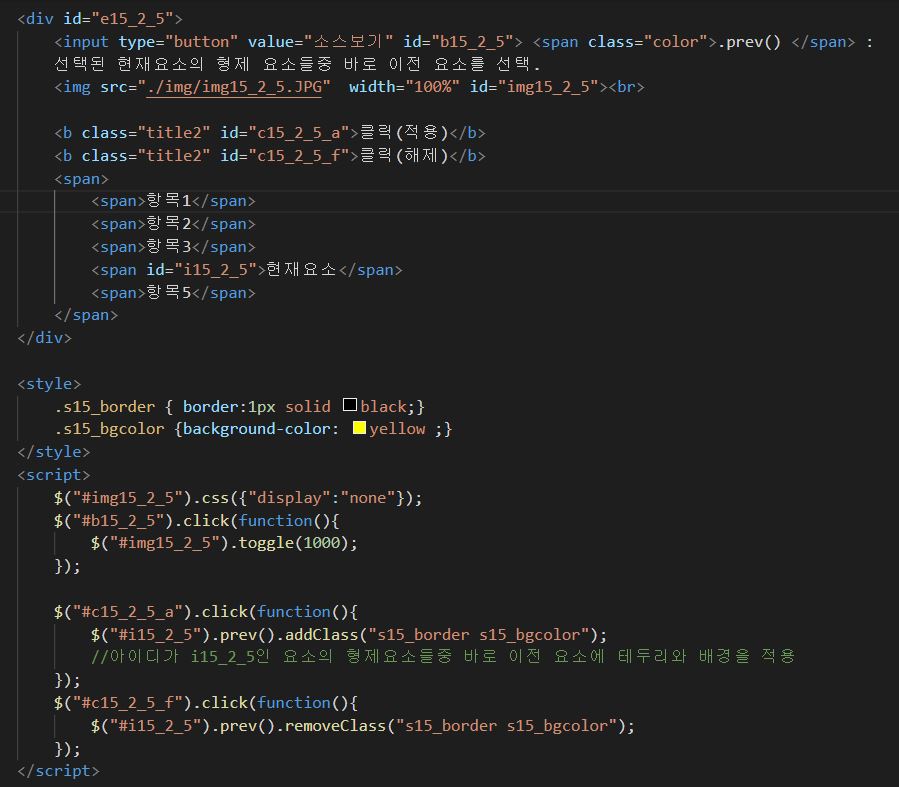Click the Korean sentence '선택된 현재요소의 형제 요소들중'
899x787 pixels.
(193, 64)
